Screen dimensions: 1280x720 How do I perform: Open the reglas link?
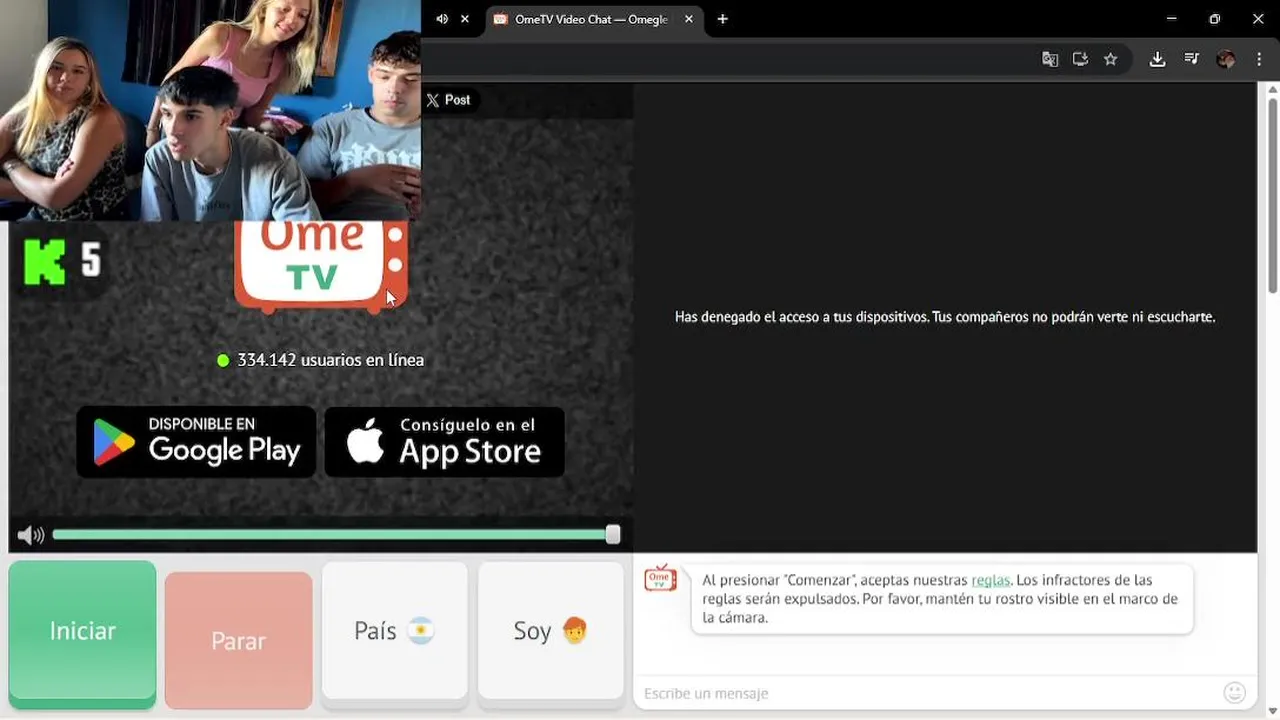click(991, 580)
